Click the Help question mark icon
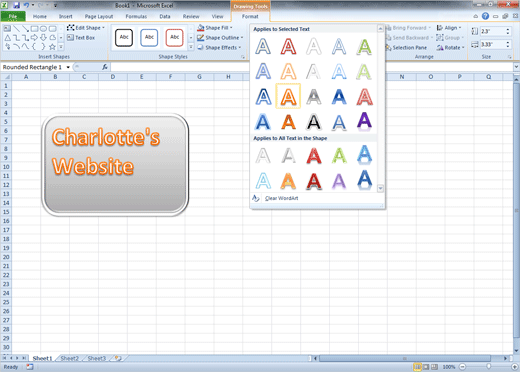 [x=485, y=16]
